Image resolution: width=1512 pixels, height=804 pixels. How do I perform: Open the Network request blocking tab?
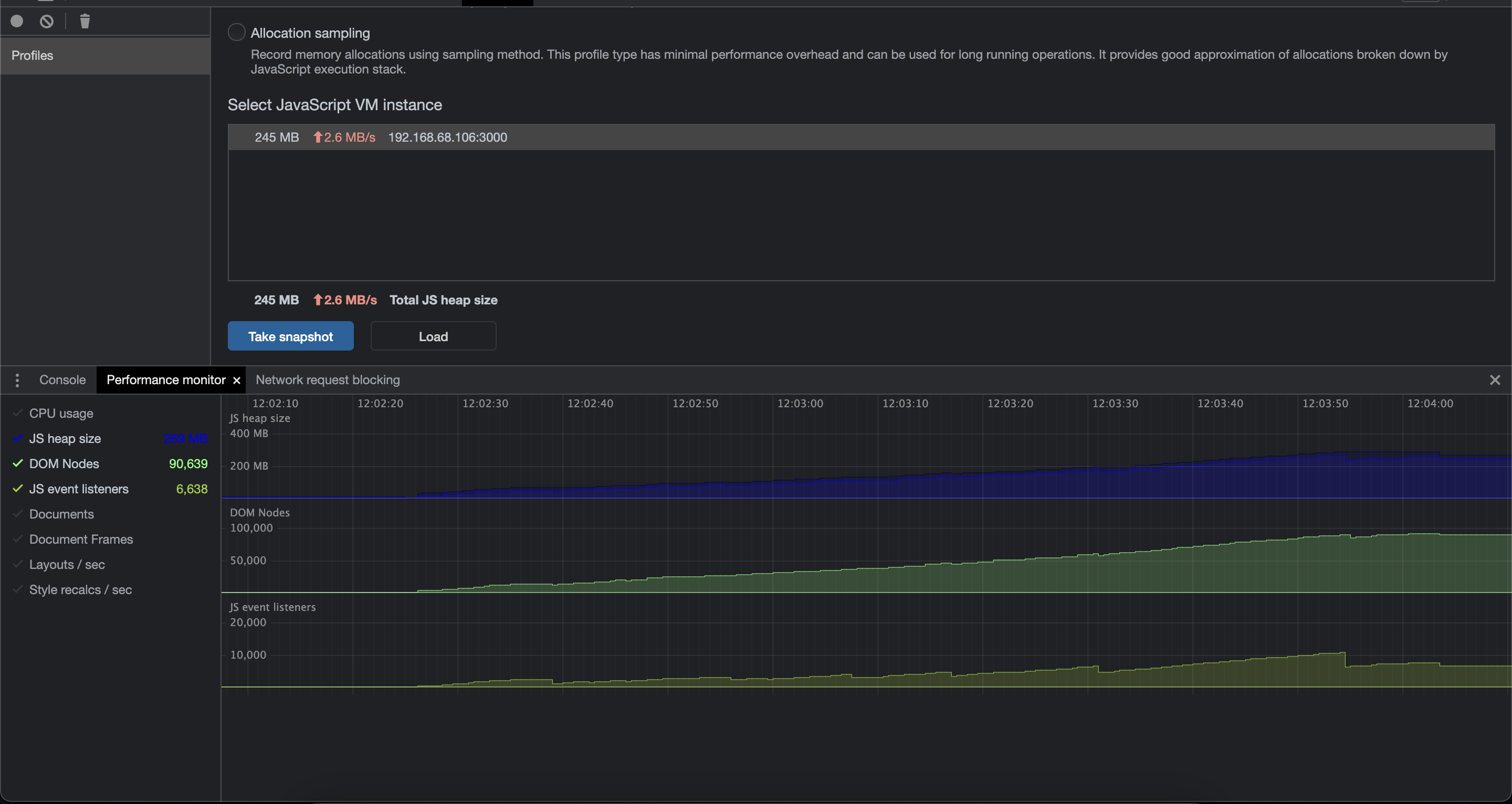click(x=327, y=380)
